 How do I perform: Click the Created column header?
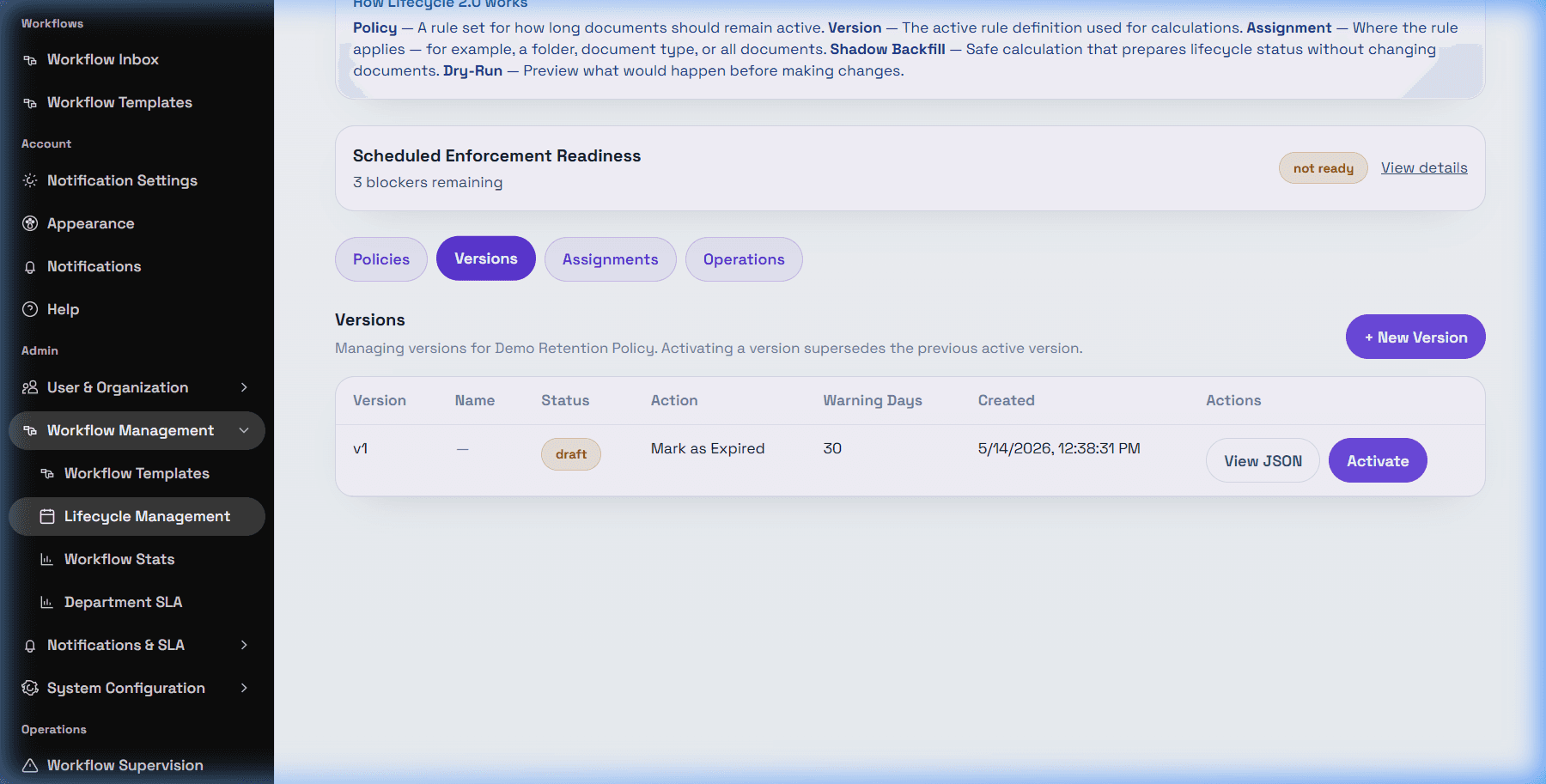coord(1007,400)
